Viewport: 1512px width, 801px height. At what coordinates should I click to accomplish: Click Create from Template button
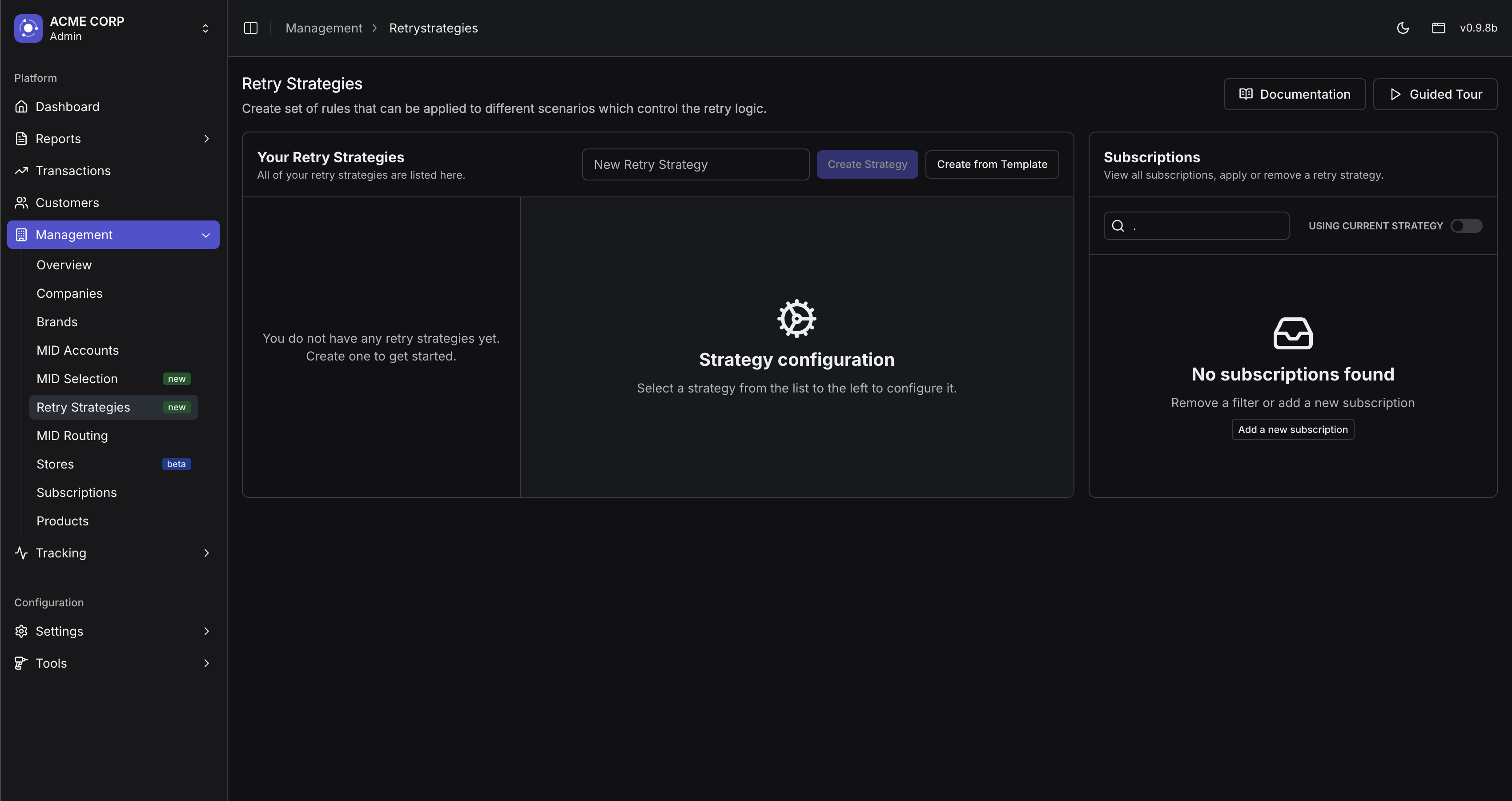point(991,164)
